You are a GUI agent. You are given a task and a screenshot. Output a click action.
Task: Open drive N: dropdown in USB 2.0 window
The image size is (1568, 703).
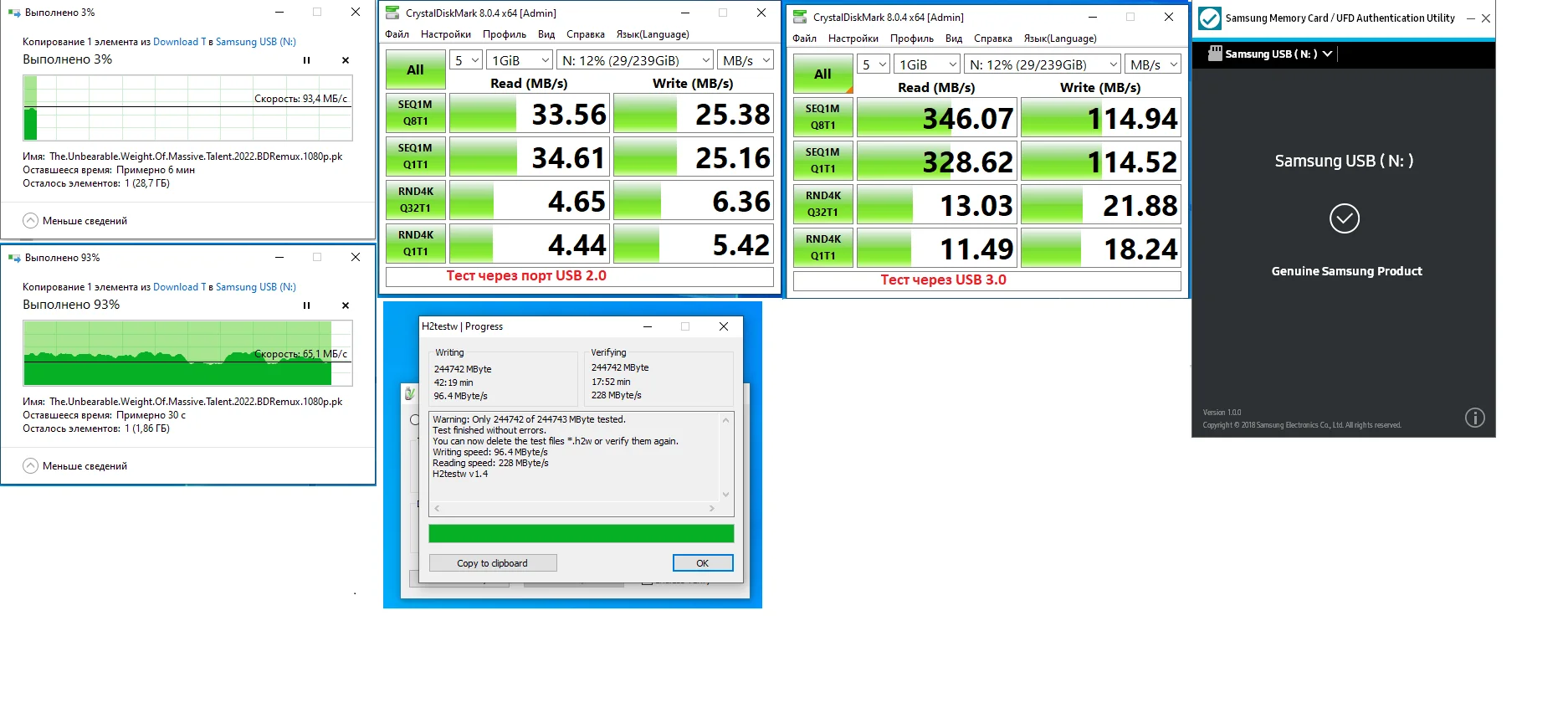point(635,60)
